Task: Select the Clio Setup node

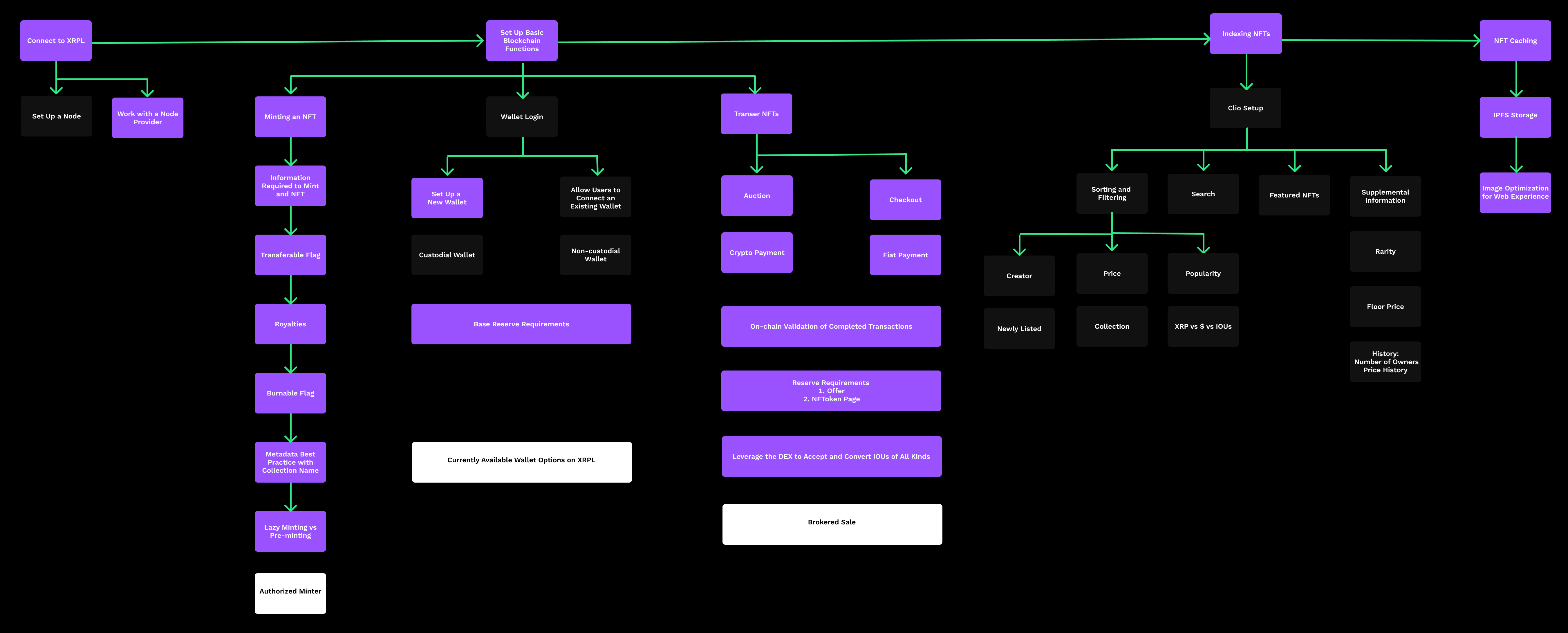Action: click(x=1245, y=108)
